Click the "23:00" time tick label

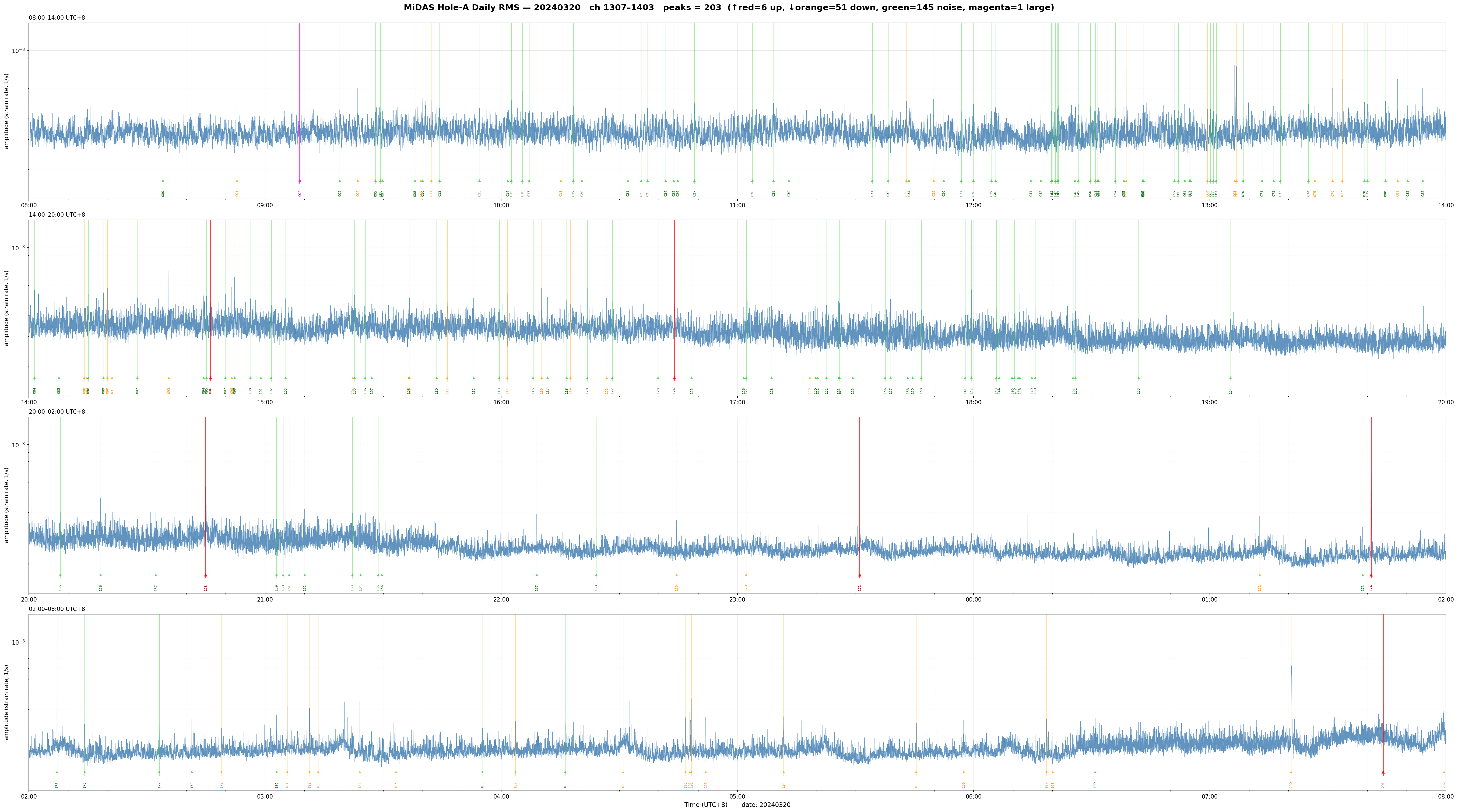737,600
